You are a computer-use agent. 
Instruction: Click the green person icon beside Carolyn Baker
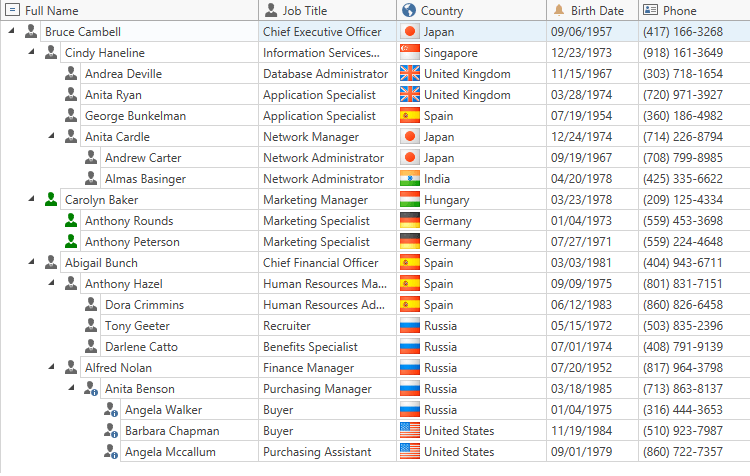pyautogui.click(x=51, y=200)
